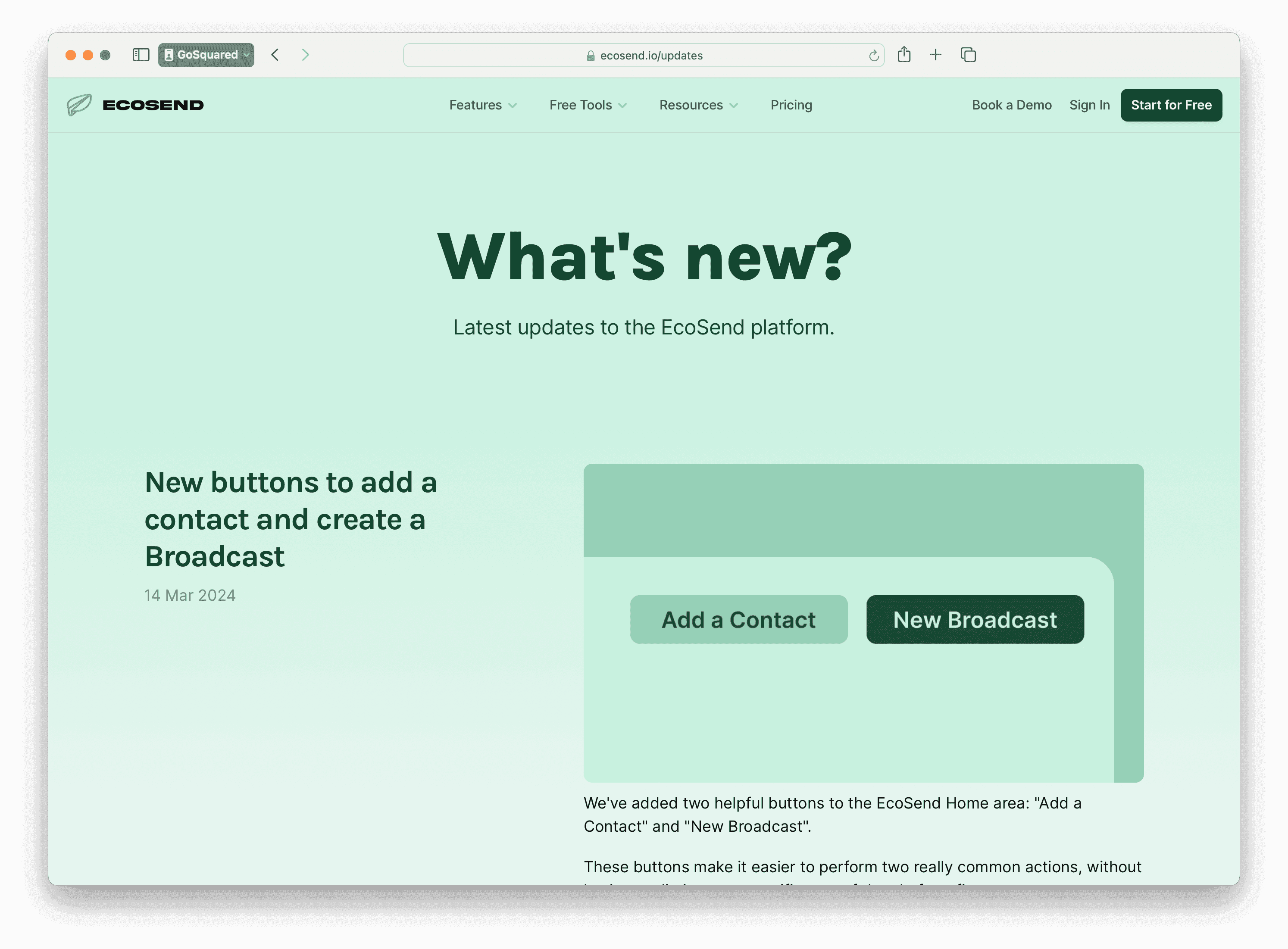Click the yellow minimize window button

88,55
